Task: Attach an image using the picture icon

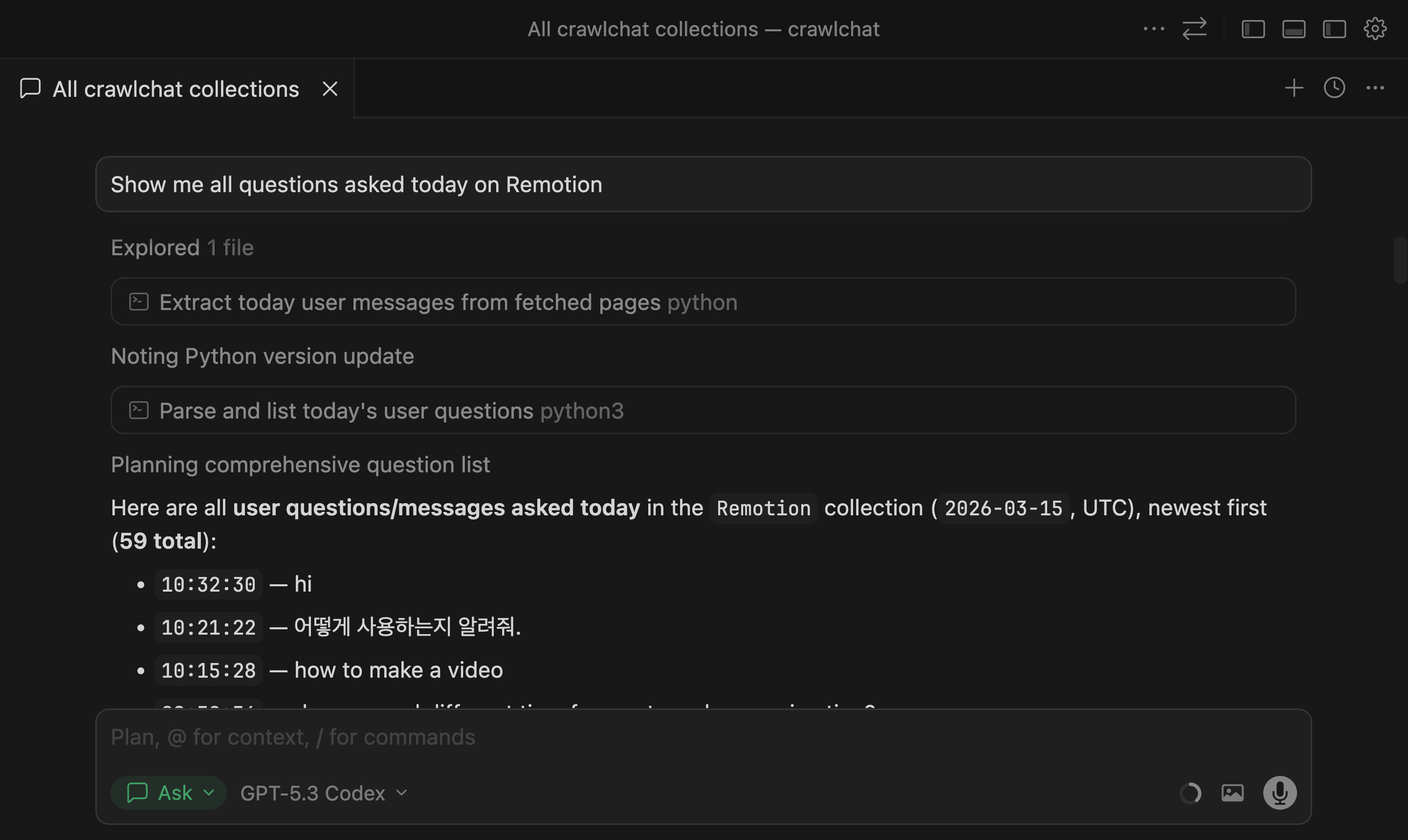Action: (1232, 793)
